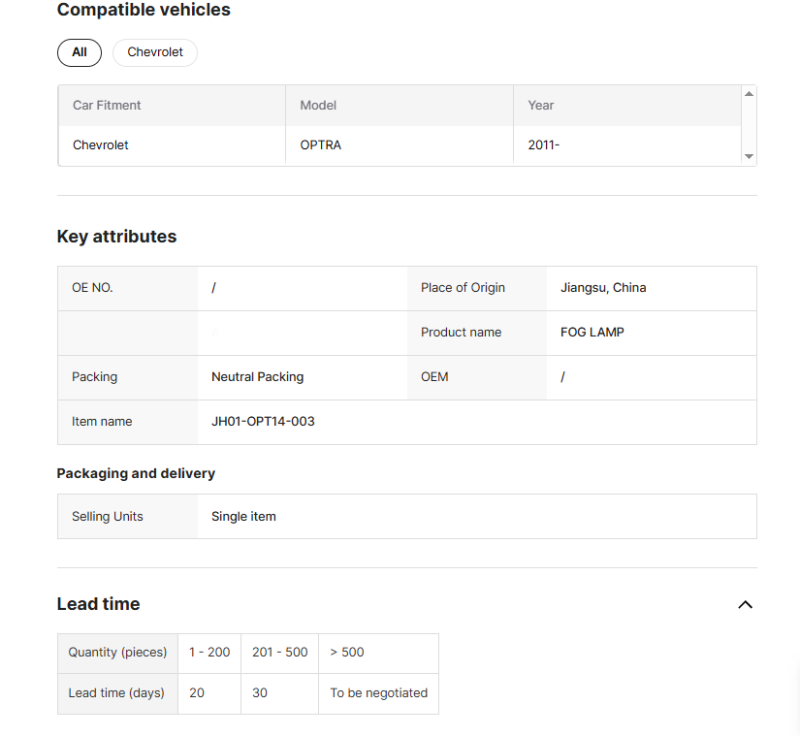Screen dimensions: 800x736
Task: Click the "Model" column header
Action: click(x=318, y=105)
